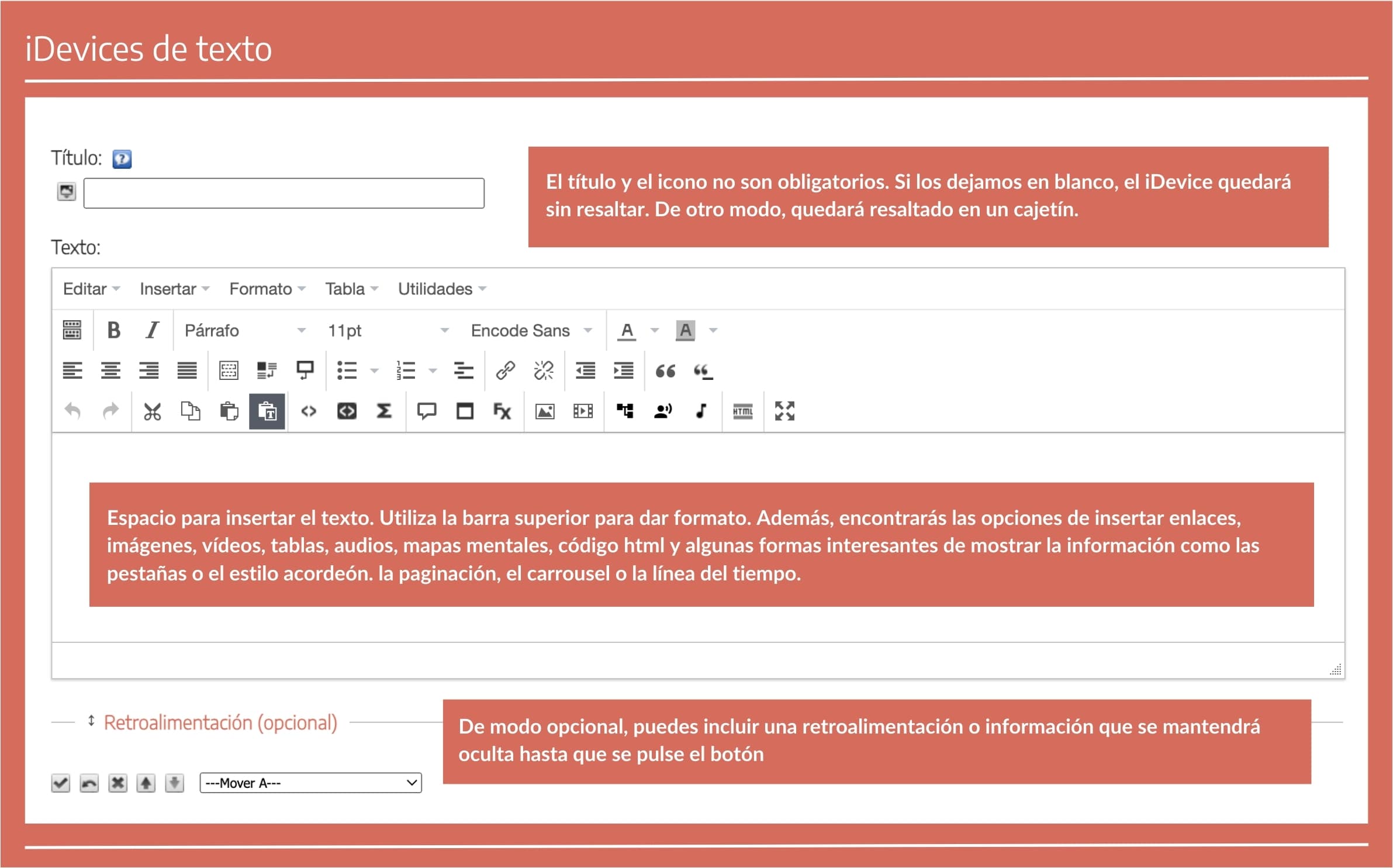The height and width of the screenshot is (868, 1393).
Task: Click the Paste as text icon
Action: (x=268, y=411)
